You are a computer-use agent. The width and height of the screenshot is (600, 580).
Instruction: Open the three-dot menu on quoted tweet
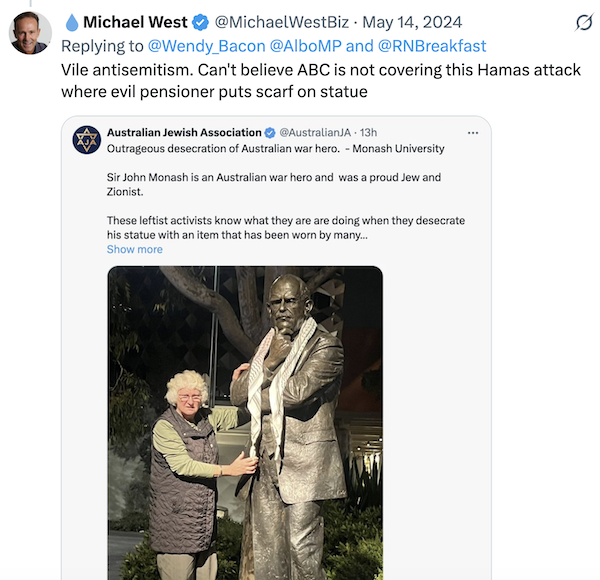[473, 133]
